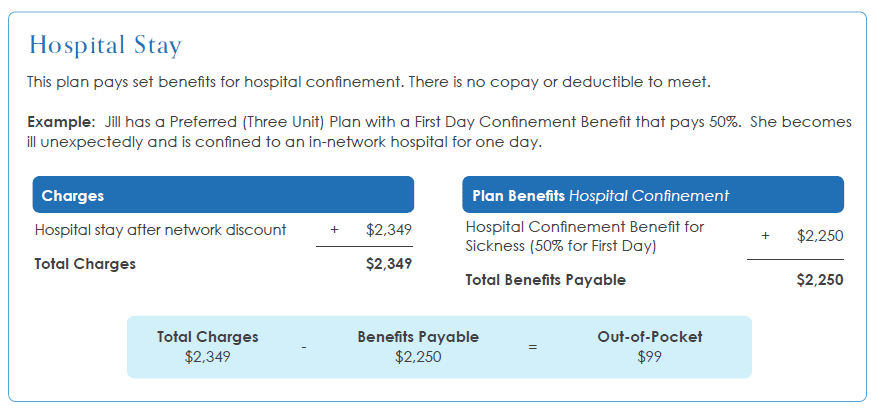Viewport: 878px width, 411px height.
Task: Click Benefits Payable in the summary bar
Action: [x=418, y=337]
